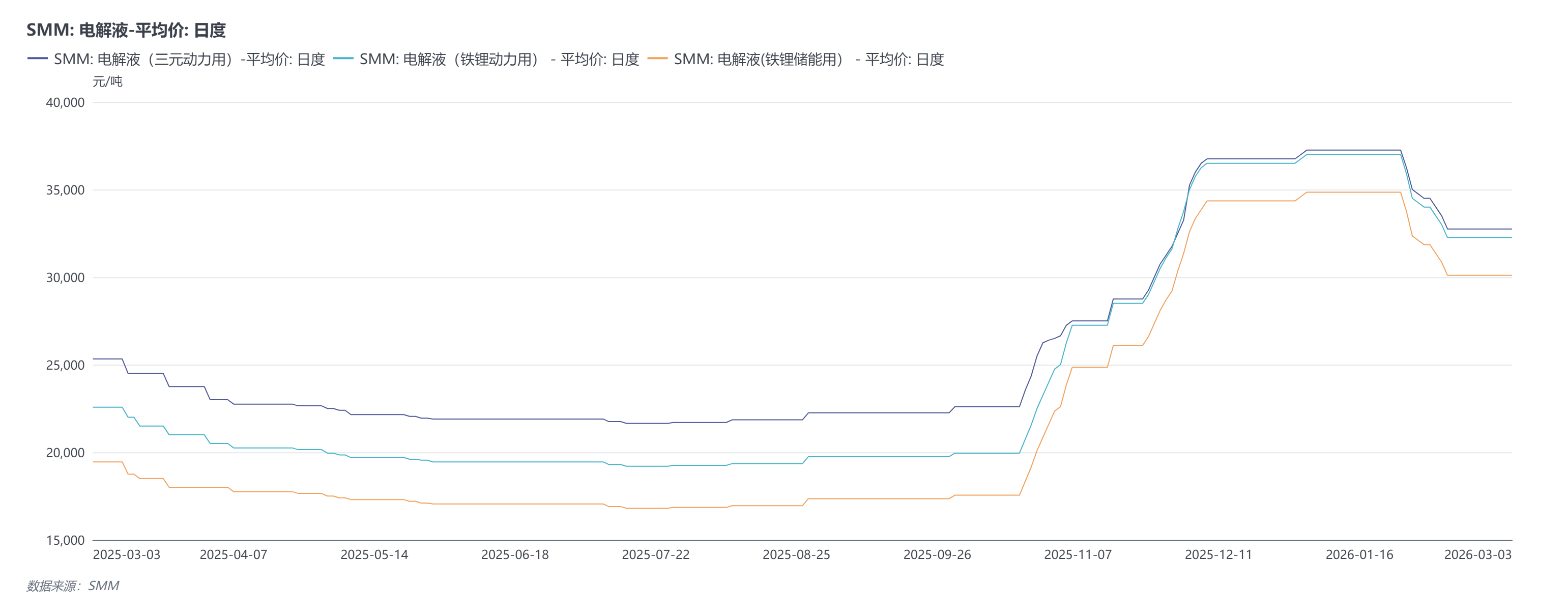Click the 15,000 y-axis label
The height and width of the screenshot is (611, 1568).
click(65, 540)
